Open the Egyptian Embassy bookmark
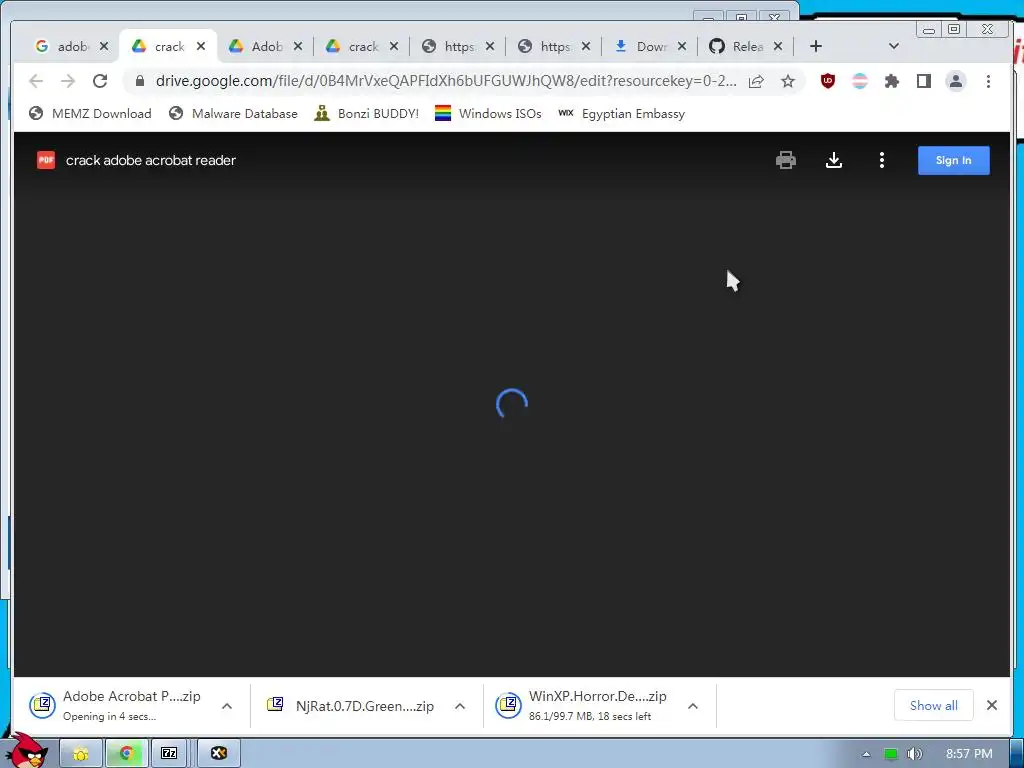Viewport: 1024px width, 768px height. 622,114
